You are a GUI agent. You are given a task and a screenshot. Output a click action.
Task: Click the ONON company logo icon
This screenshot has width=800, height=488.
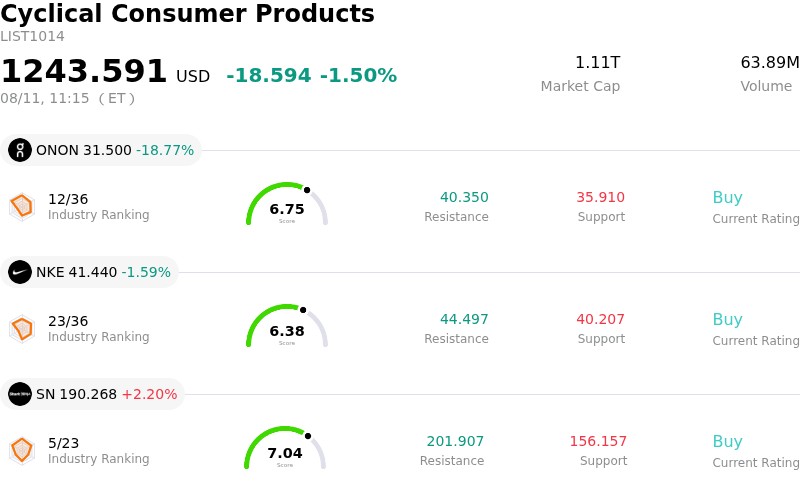[x=20, y=150]
